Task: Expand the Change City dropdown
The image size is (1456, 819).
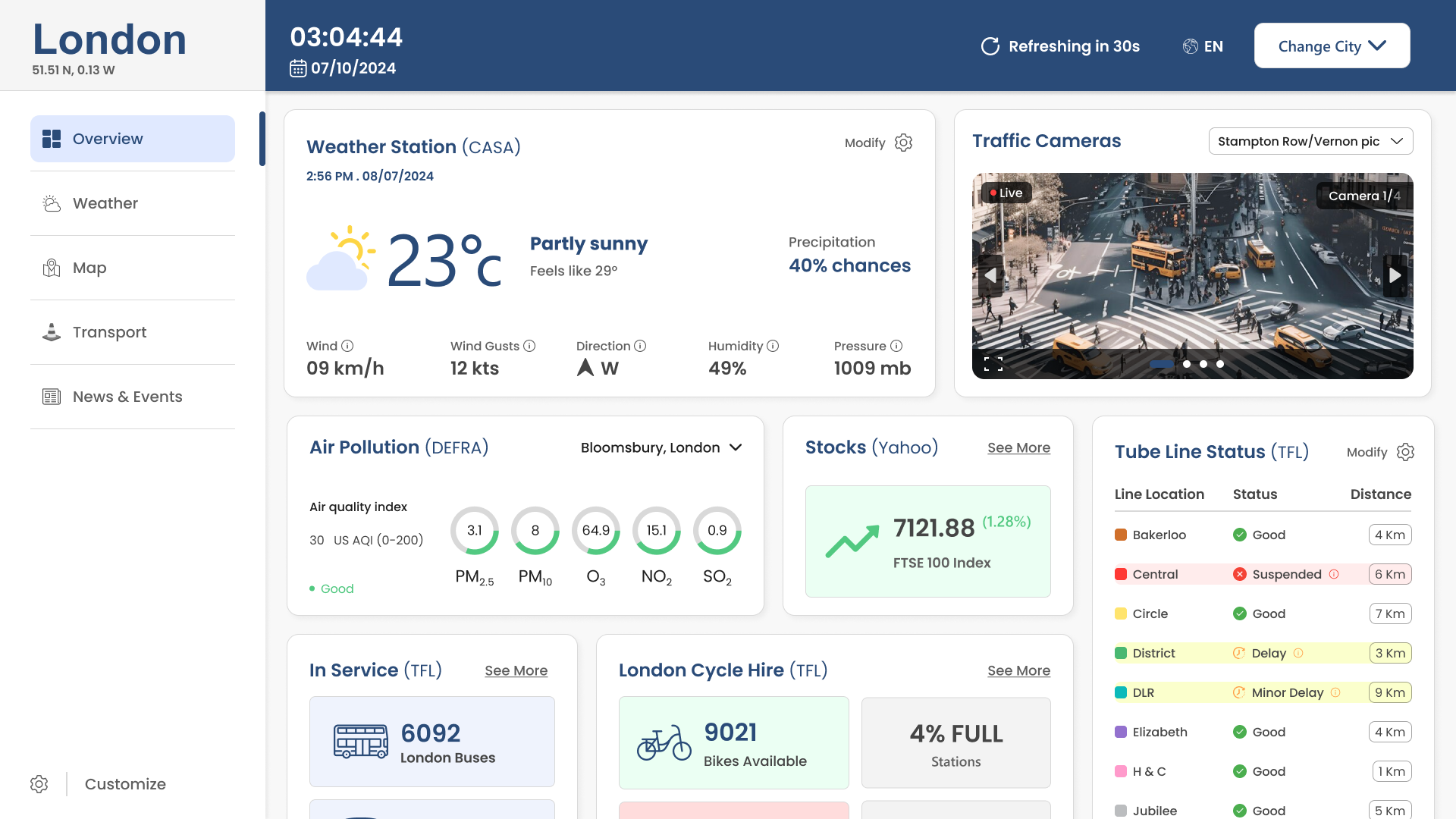Action: 1332,45
